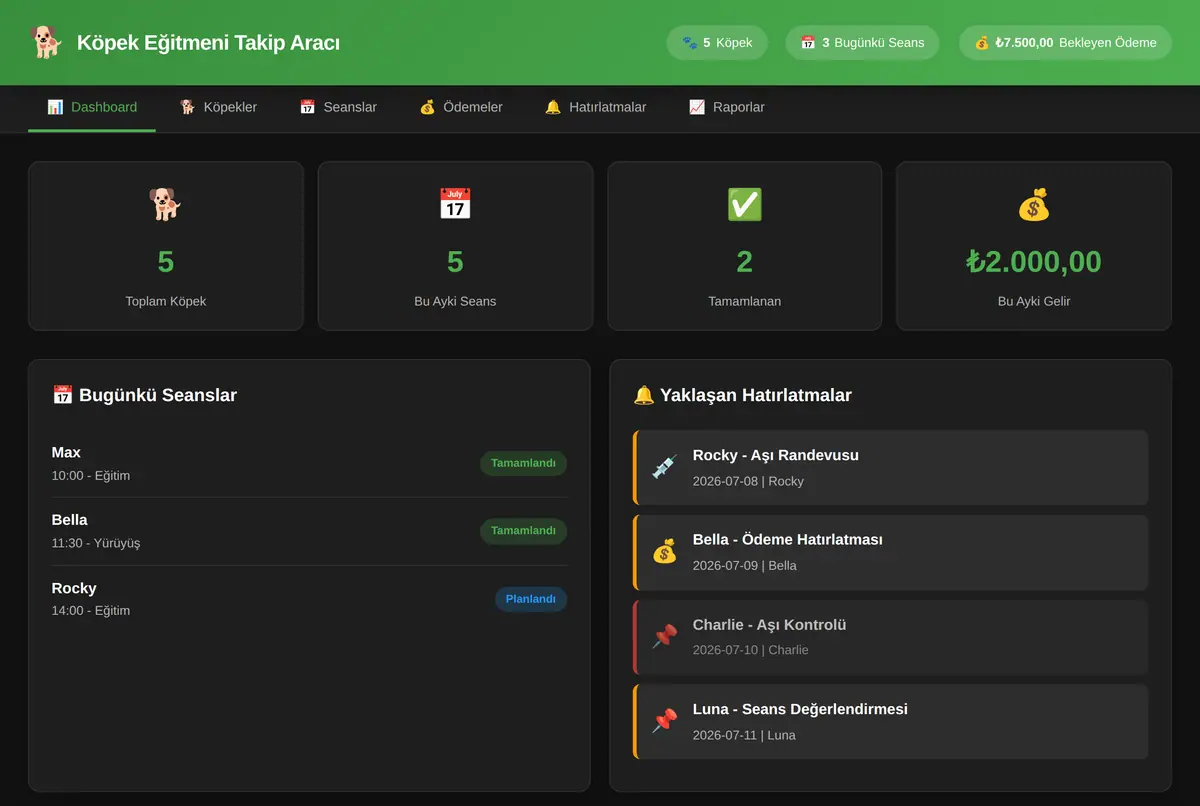Go to the Seanslar tab
The image size is (1200, 806).
338,107
